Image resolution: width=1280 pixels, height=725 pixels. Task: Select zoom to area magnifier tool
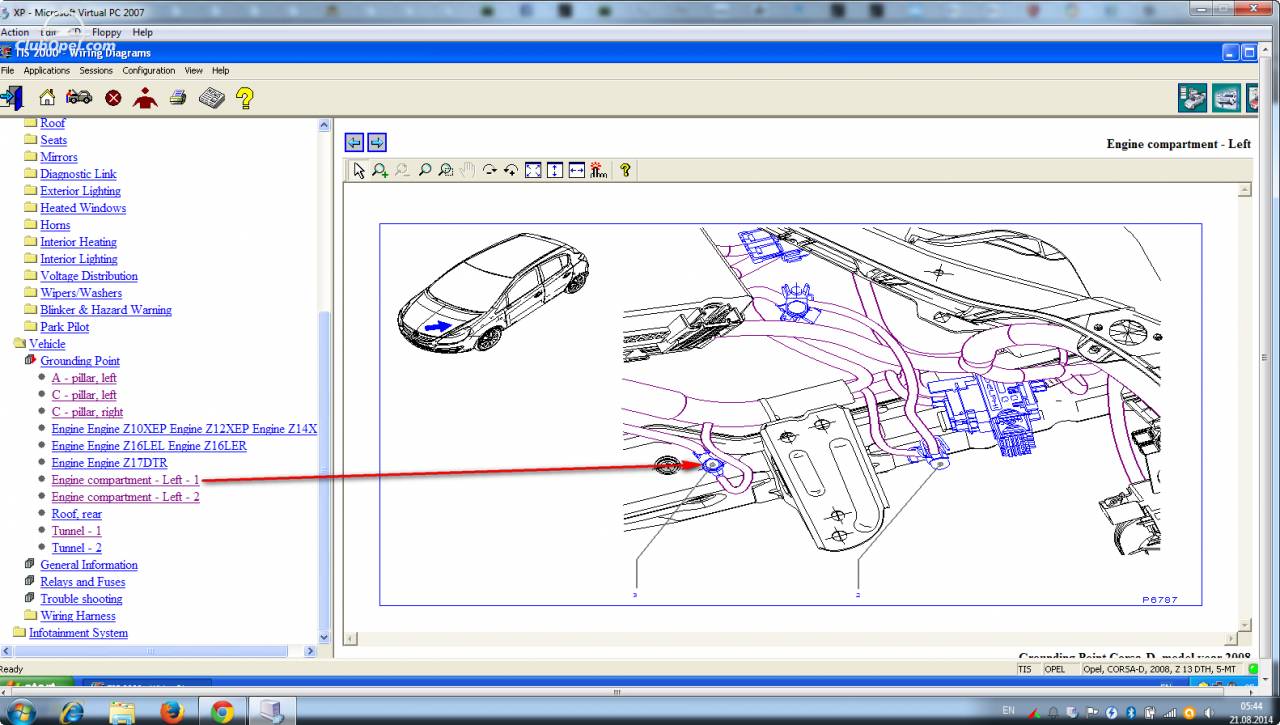(x=446, y=171)
